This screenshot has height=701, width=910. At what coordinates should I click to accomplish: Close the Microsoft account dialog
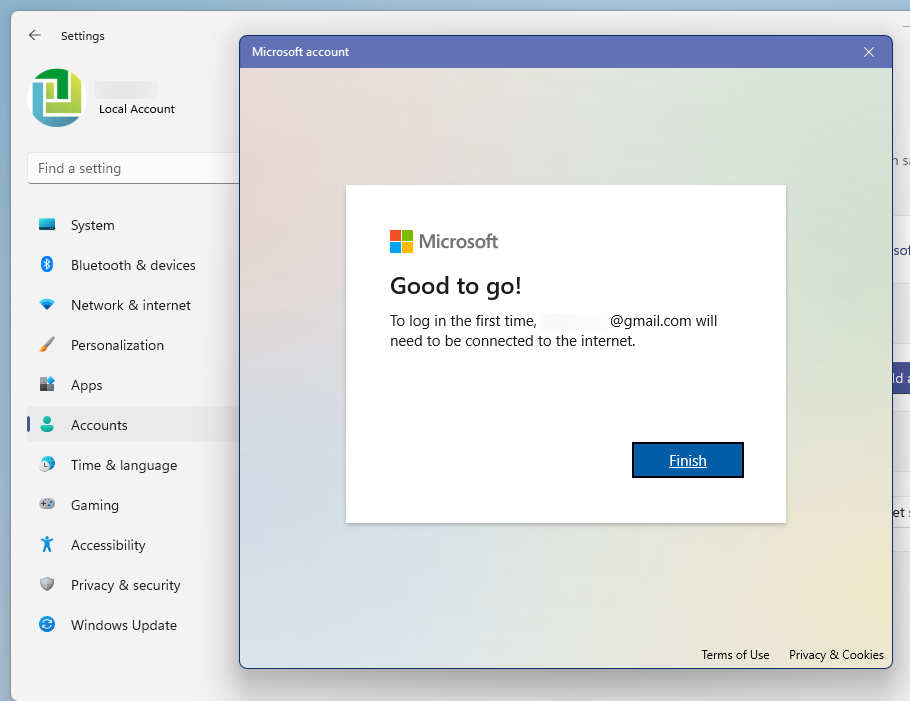coord(868,52)
